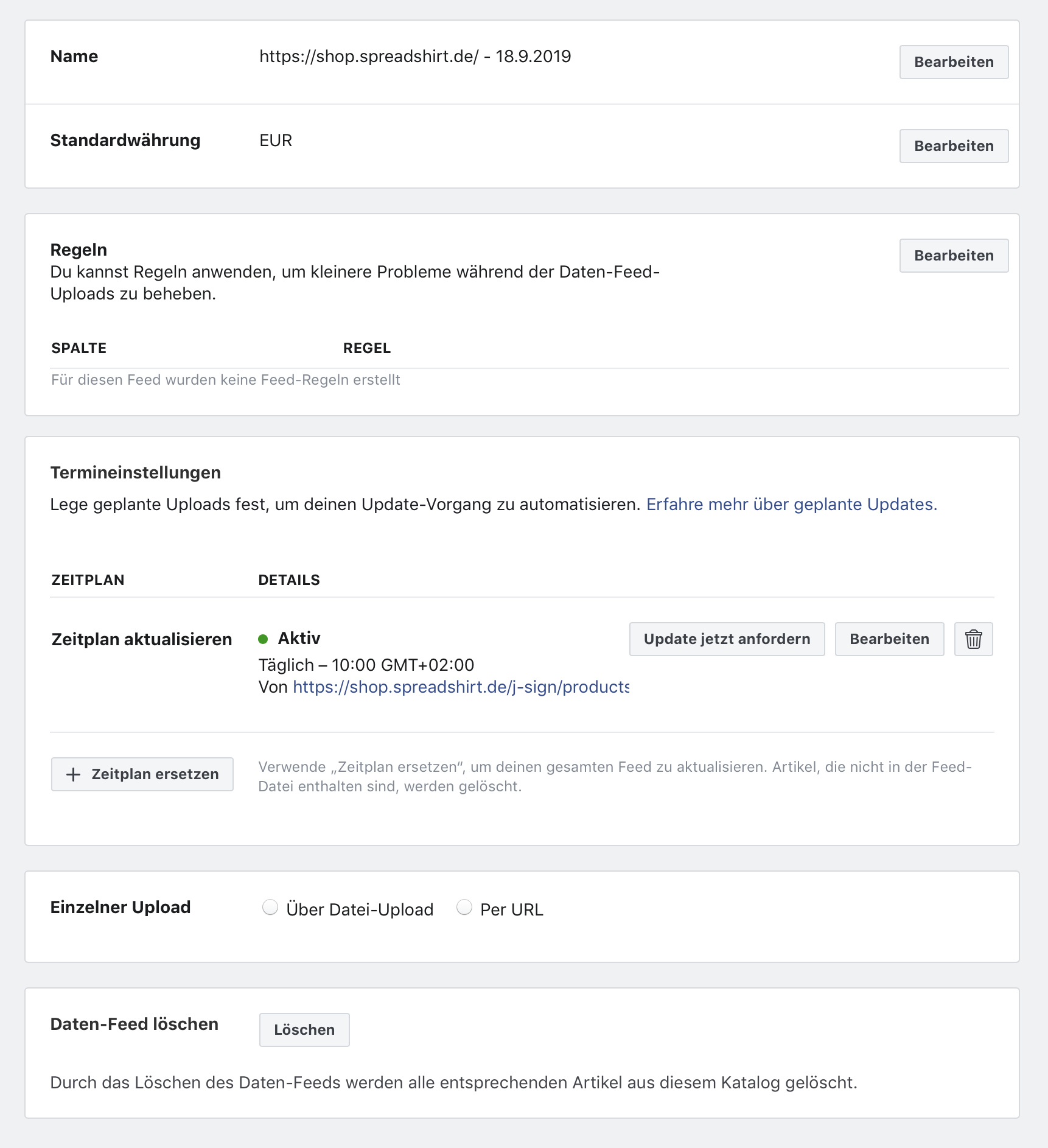Edit the Standardwährung with Bearbeiten
1048x1148 pixels.
pyautogui.click(x=954, y=146)
